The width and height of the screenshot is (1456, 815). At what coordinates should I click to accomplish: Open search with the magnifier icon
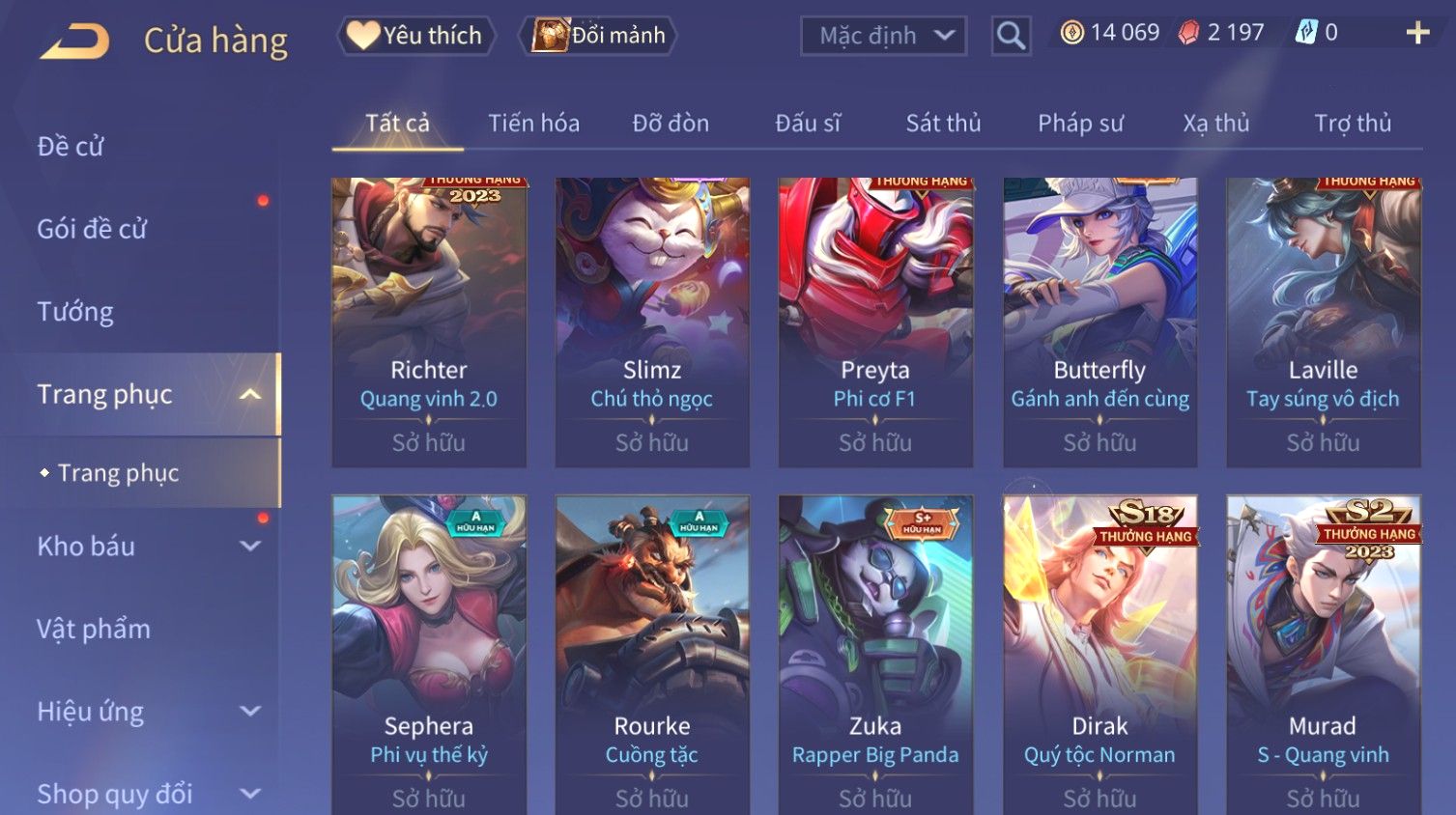(1011, 36)
